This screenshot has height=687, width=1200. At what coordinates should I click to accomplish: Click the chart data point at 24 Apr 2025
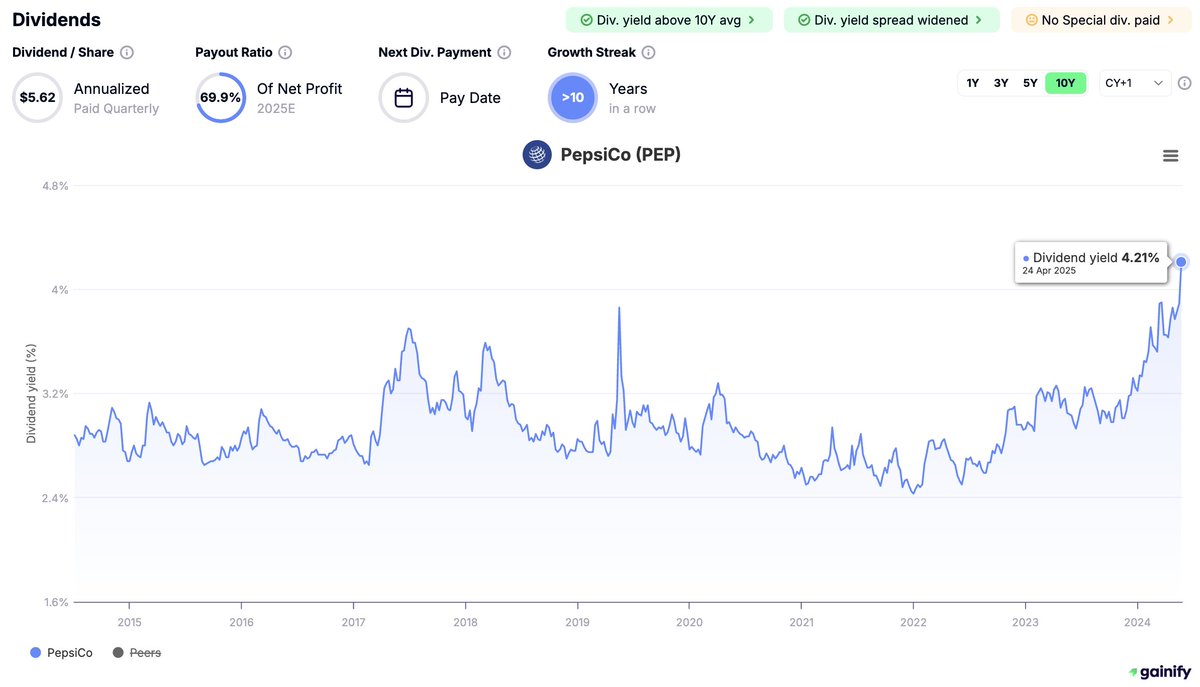click(x=1181, y=262)
